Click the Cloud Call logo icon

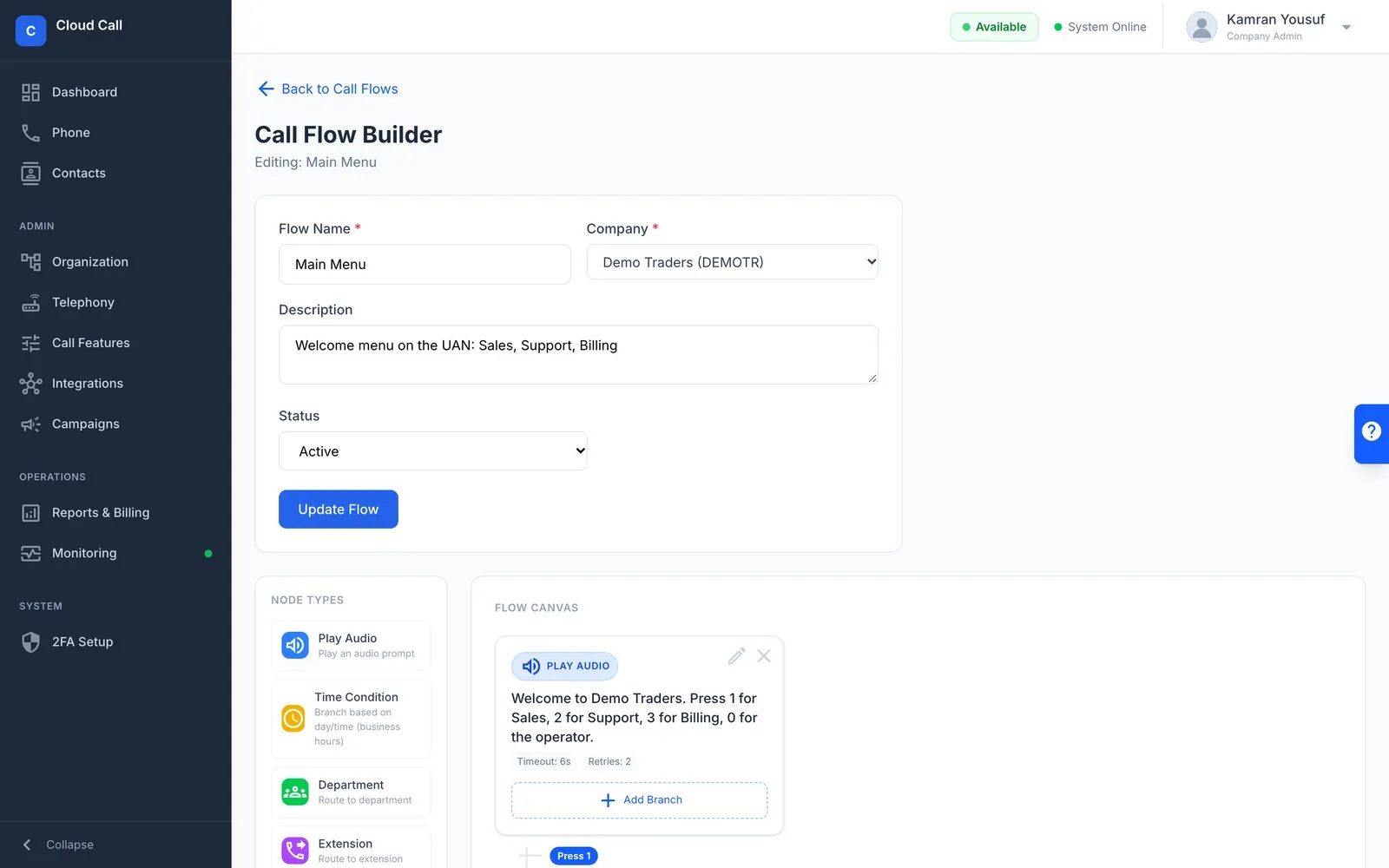(x=30, y=30)
